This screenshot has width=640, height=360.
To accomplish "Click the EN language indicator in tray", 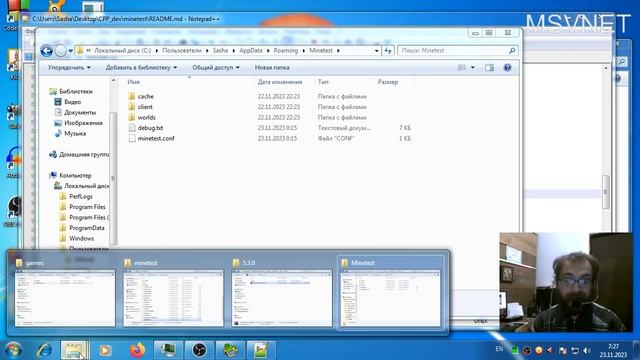I will pyautogui.click(x=499, y=349).
